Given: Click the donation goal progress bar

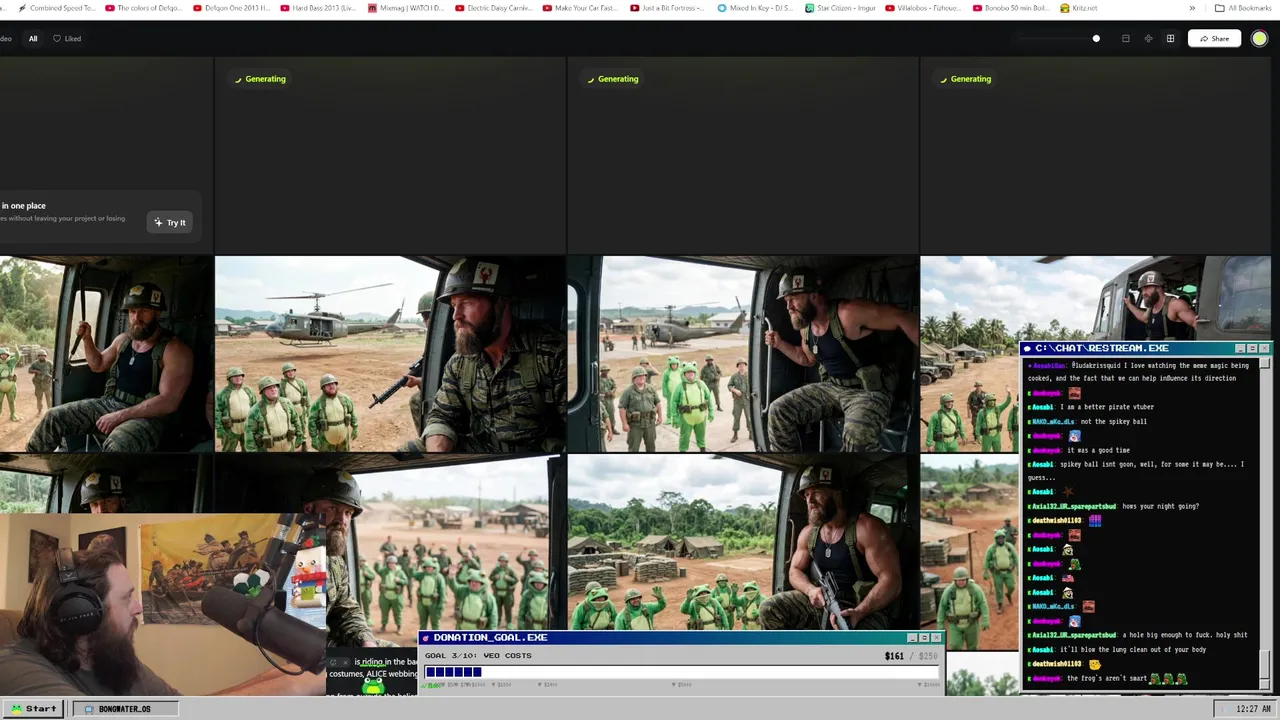Looking at the screenshot, I should [680, 672].
